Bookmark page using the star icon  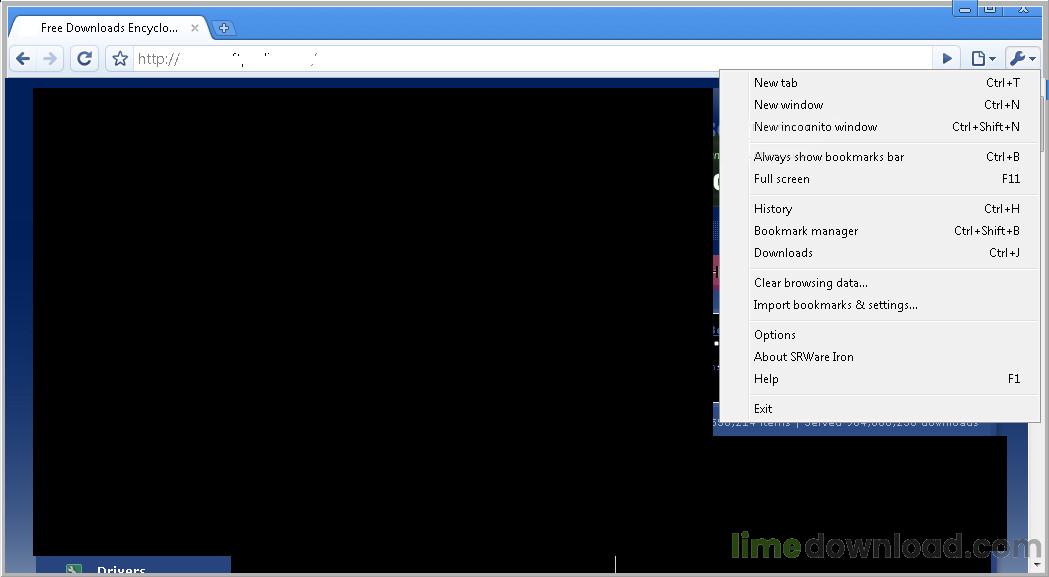pos(120,59)
